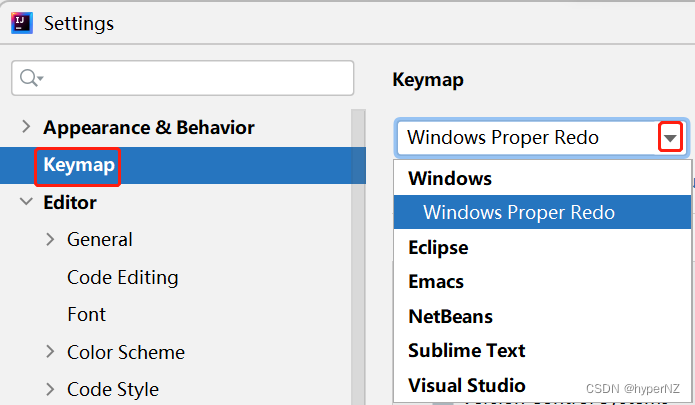Click the Windows Proper Redo combo box

[x=541, y=137]
